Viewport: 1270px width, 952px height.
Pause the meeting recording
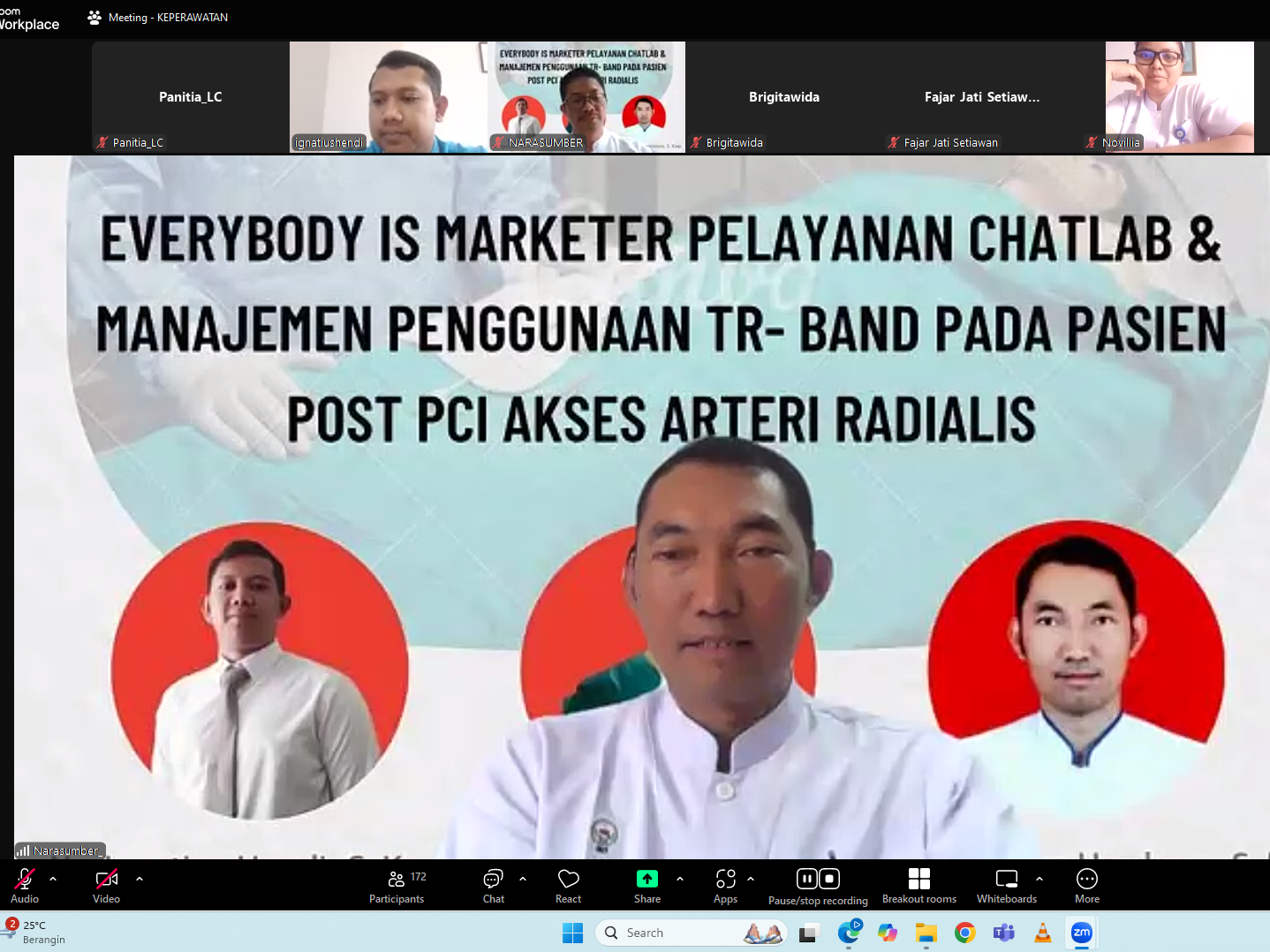click(806, 879)
